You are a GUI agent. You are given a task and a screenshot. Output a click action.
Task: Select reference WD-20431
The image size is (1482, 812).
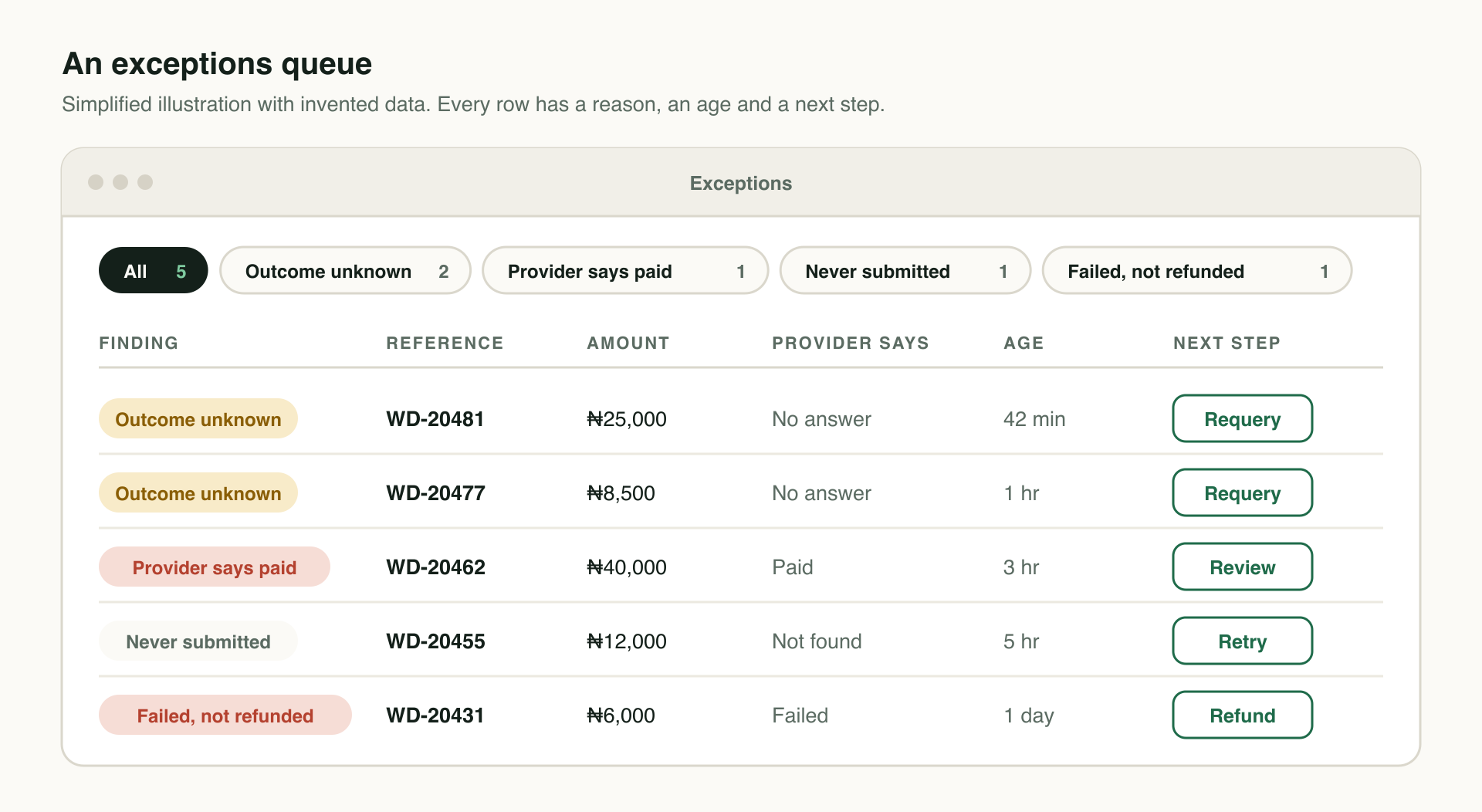tap(435, 716)
